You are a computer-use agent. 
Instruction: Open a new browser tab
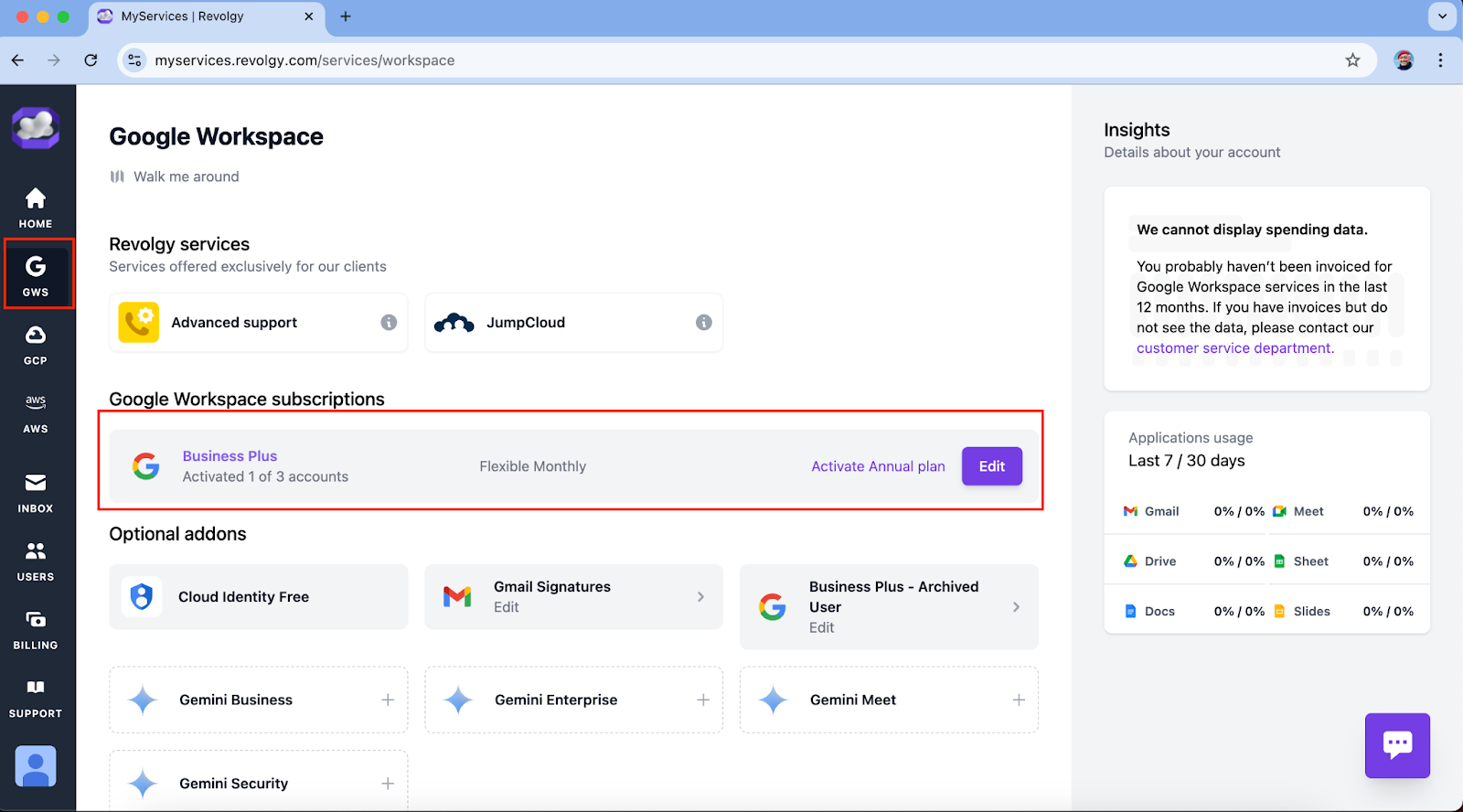[x=346, y=16]
